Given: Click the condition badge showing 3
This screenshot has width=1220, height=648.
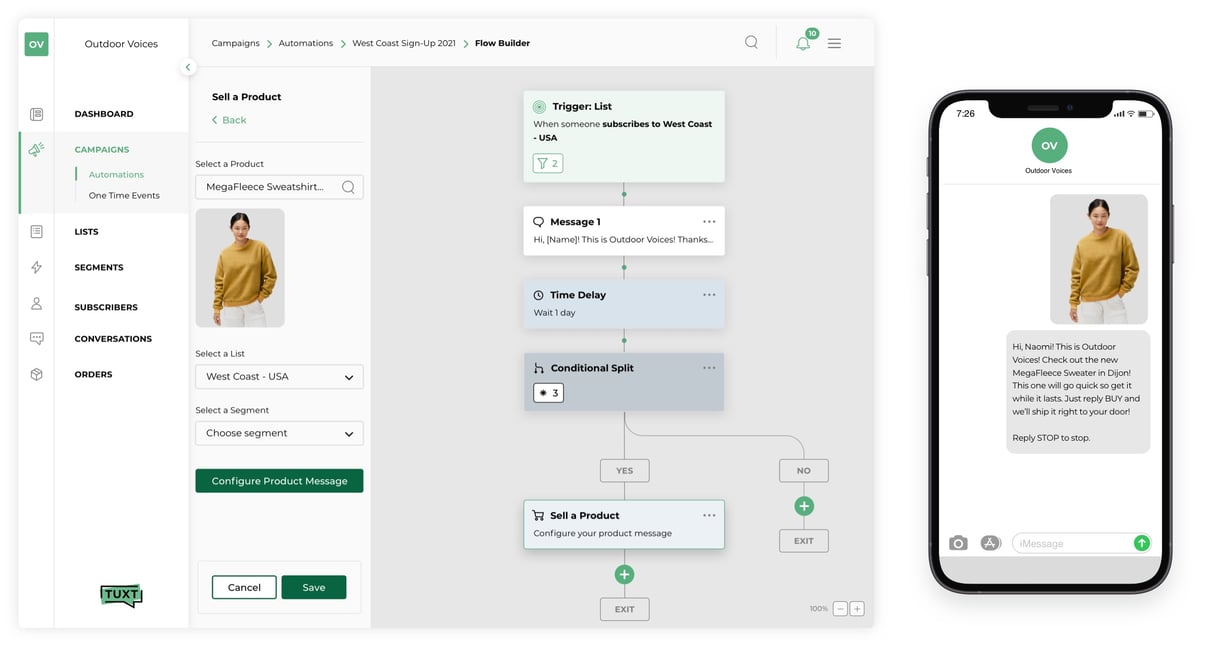Looking at the screenshot, I should (548, 393).
